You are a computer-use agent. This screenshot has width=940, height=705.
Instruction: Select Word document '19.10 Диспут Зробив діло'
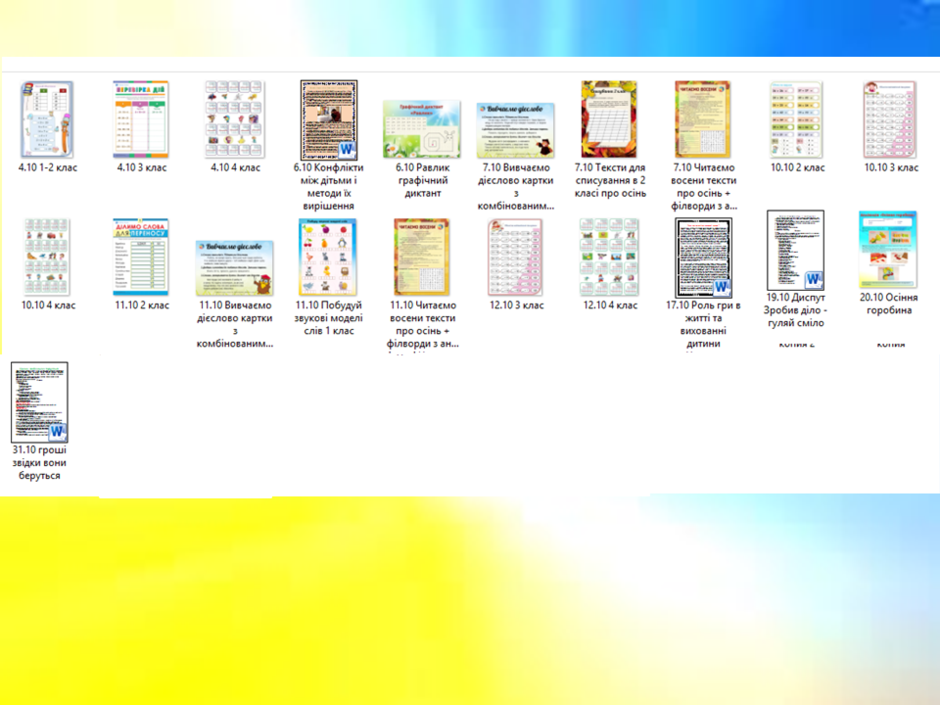(796, 250)
